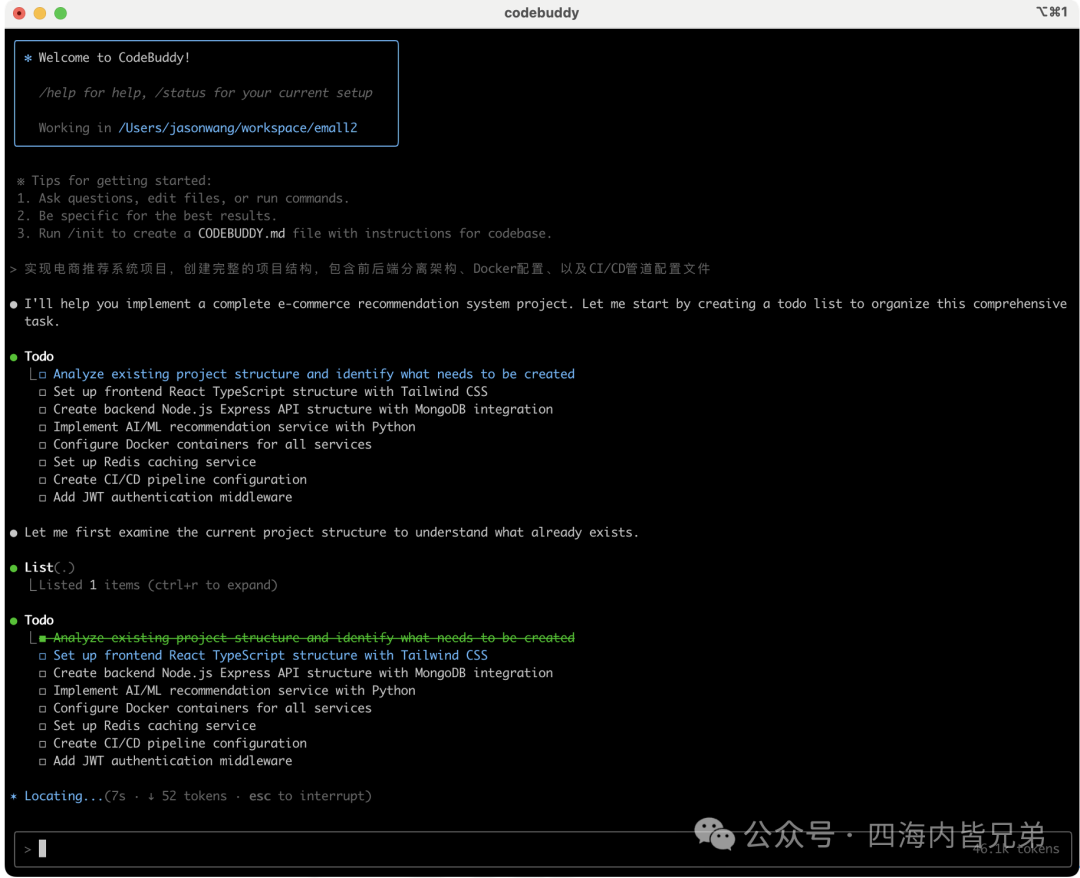The width and height of the screenshot is (1080, 878).
Task: Click the codebuddy window title
Action: (x=541, y=13)
